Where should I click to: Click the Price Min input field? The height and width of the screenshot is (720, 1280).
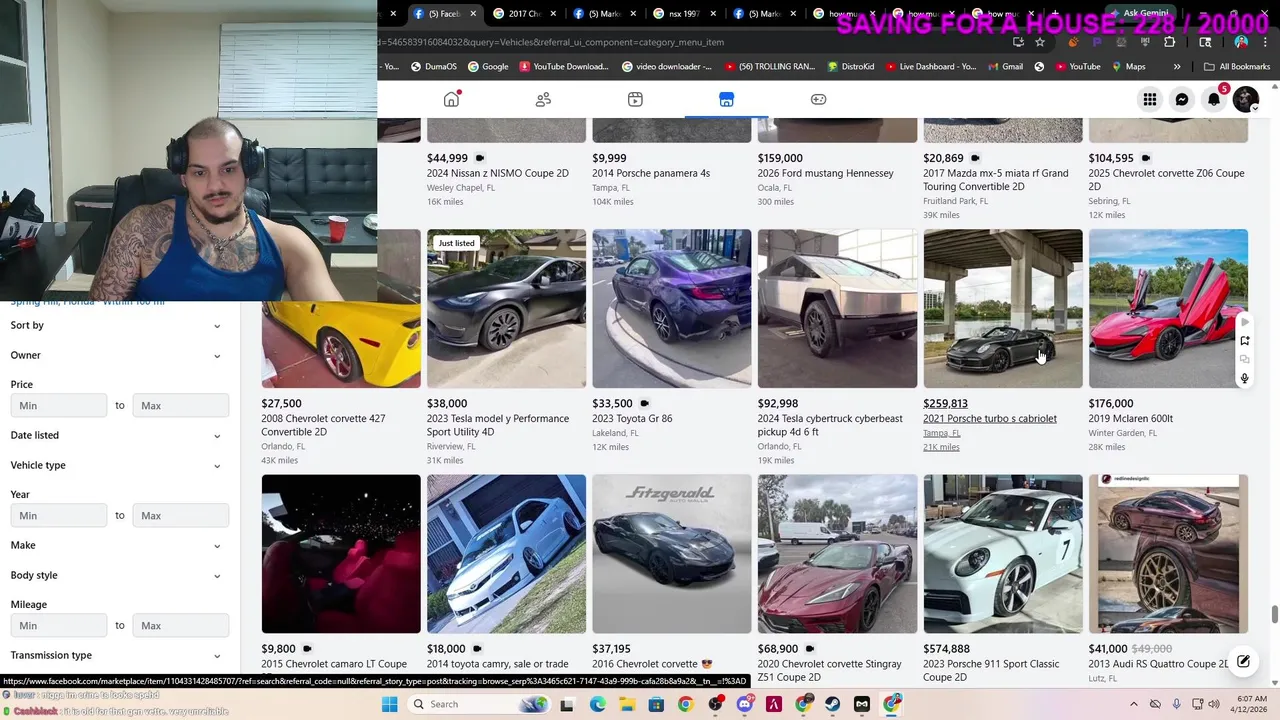59,405
